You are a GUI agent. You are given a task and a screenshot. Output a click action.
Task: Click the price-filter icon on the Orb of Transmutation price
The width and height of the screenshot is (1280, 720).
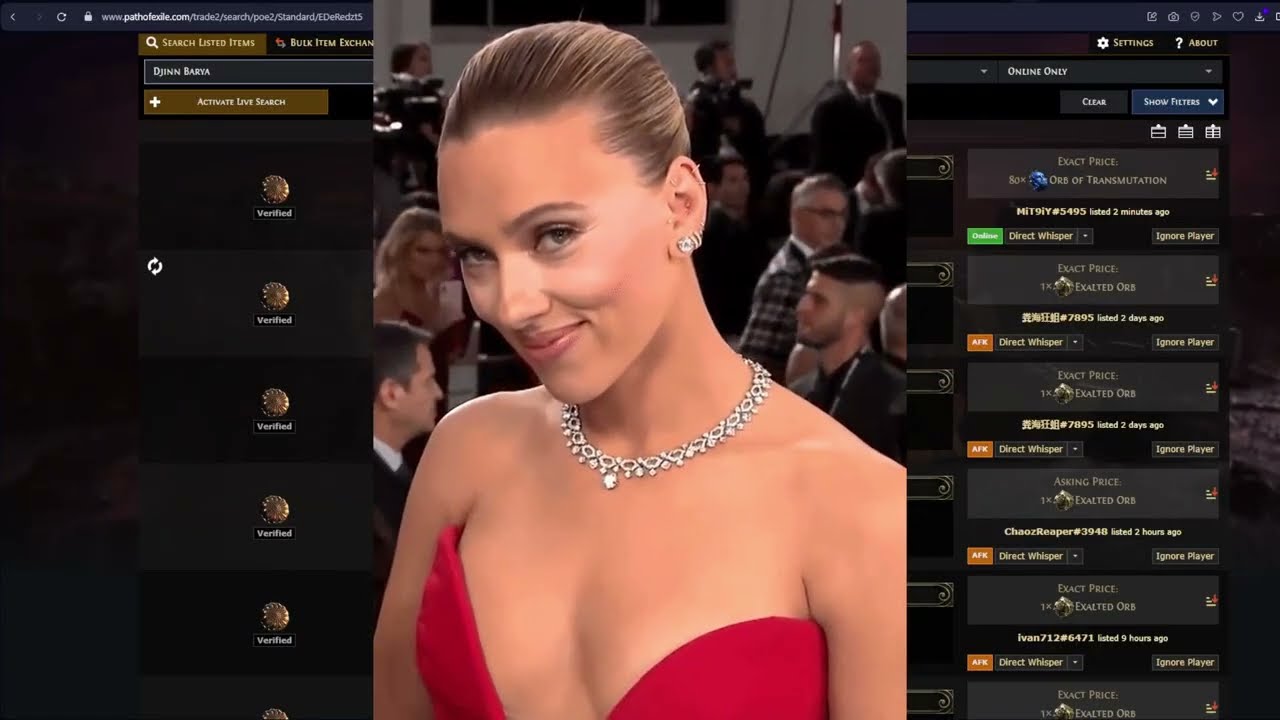click(1211, 174)
